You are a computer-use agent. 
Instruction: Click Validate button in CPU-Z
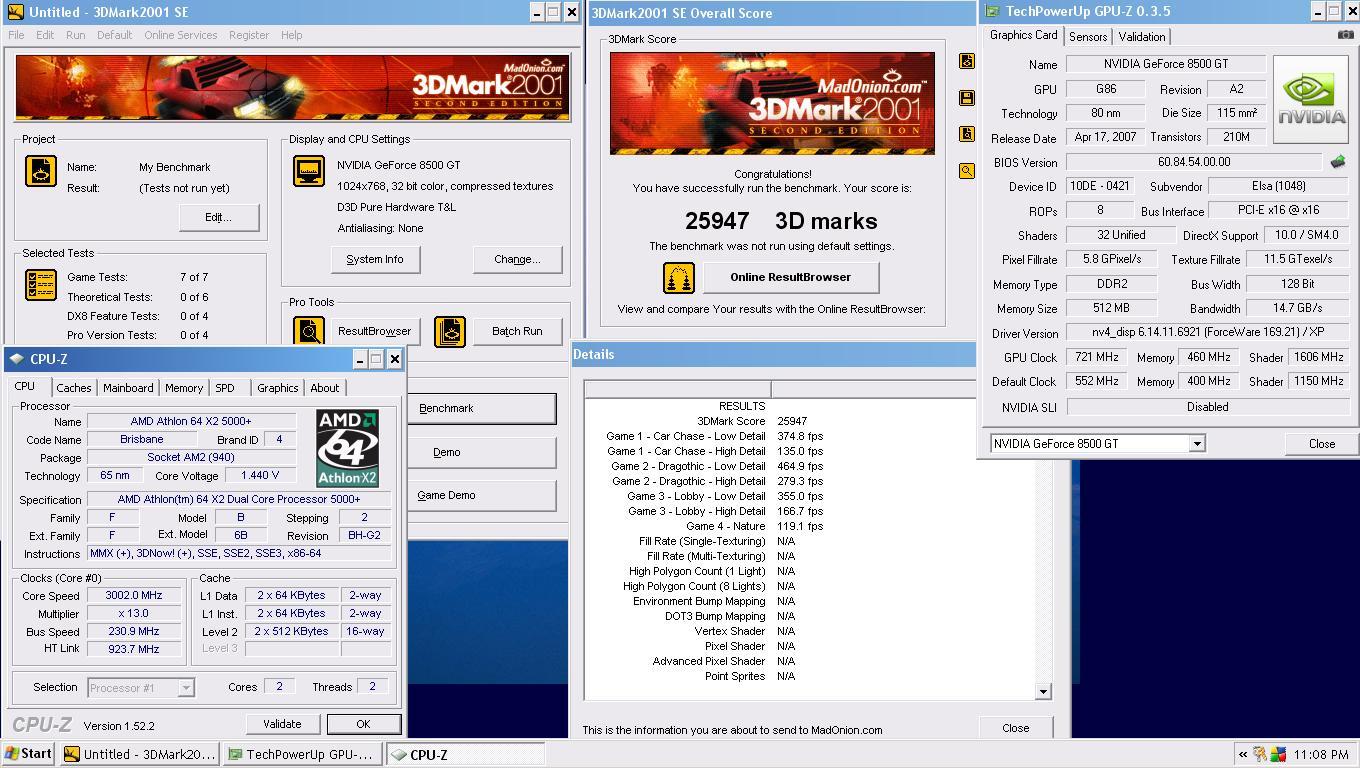pos(282,724)
